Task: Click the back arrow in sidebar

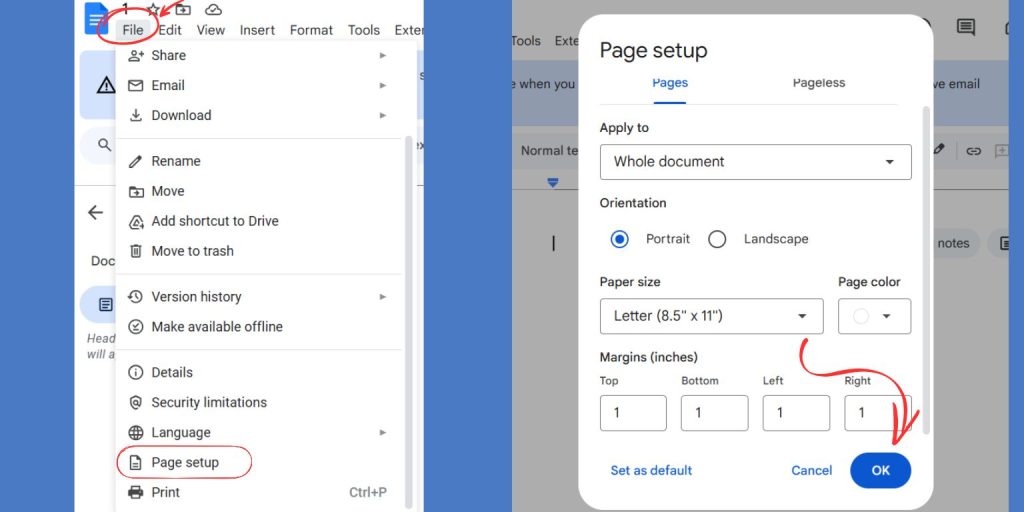Action: pos(95,212)
